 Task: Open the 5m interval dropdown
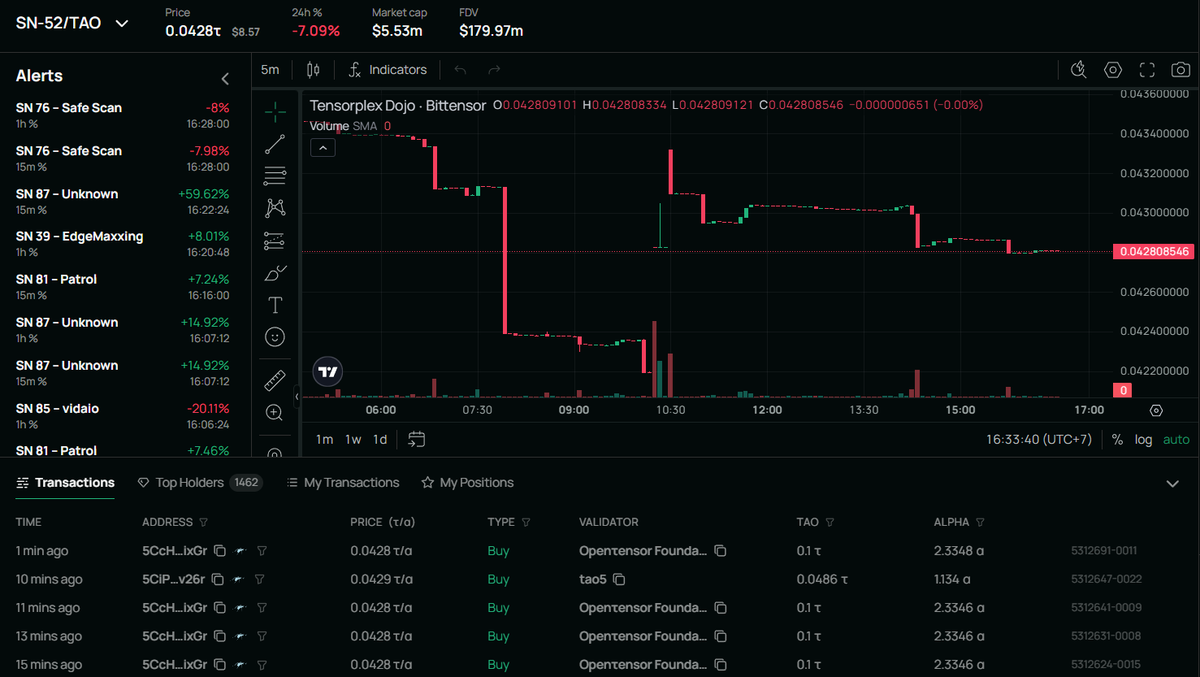pyautogui.click(x=270, y=70)
